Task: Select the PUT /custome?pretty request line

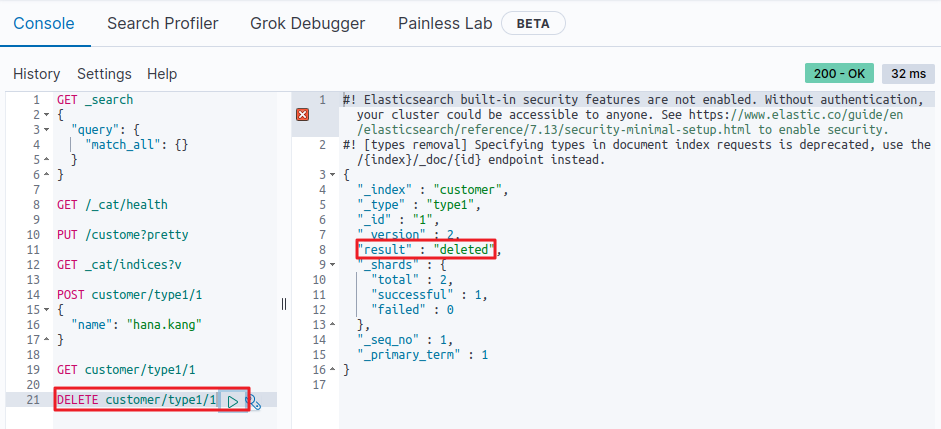Action: [122, 235]
